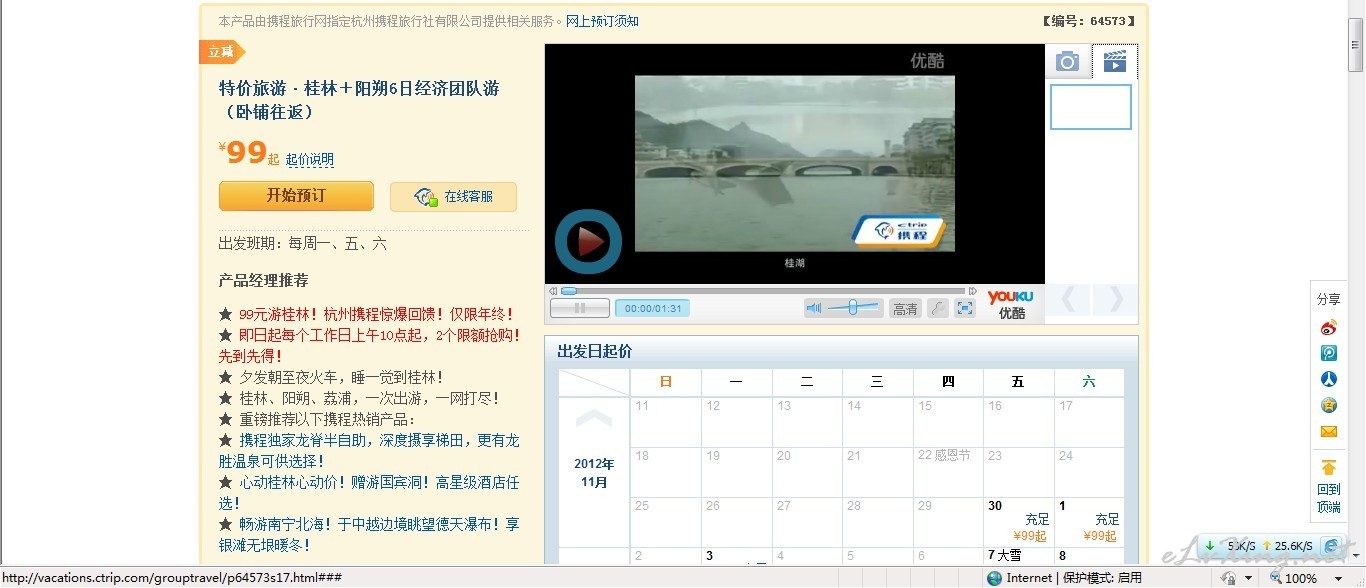Toggle fullscreen video mode icon
This screenshot has height=588, width=1366.
pyautogui.click(x=964, y=309)
